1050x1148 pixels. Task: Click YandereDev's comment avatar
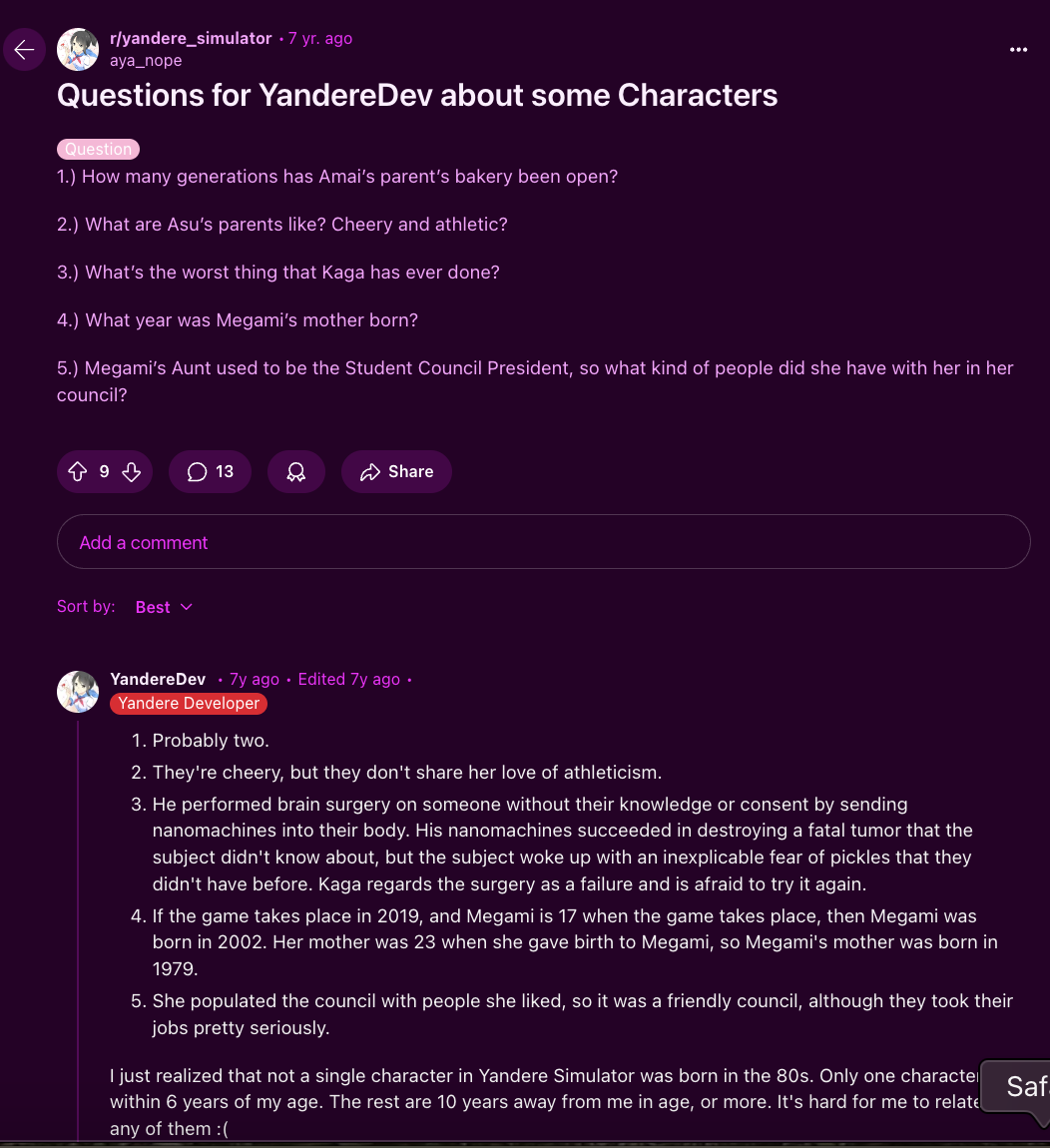pos(78,691)
